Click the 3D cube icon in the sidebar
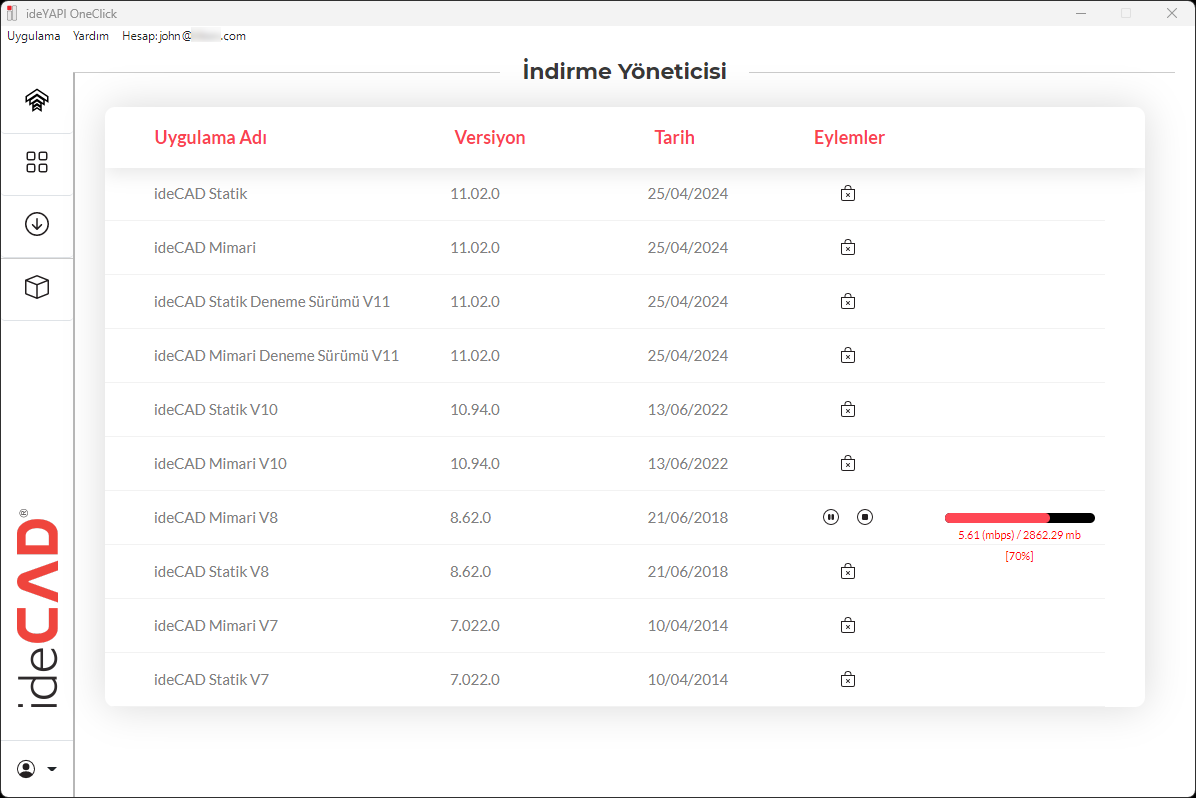The height and width of the screenshot is (798, 1196). pos(37,288)
